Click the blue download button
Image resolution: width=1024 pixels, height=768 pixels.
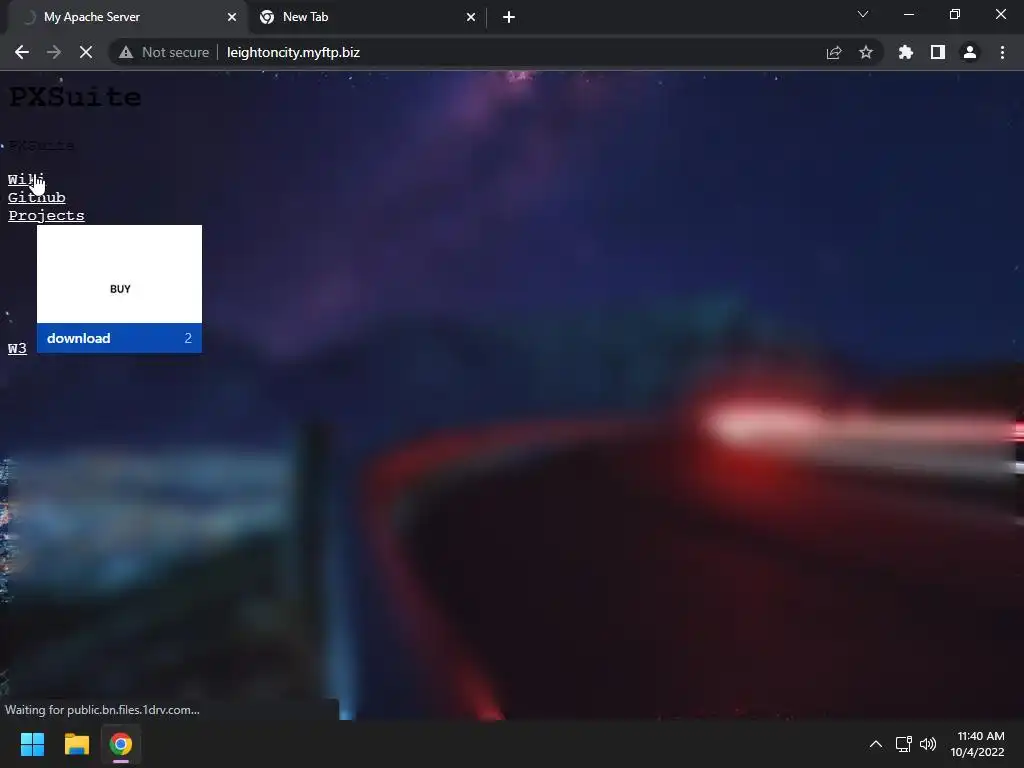tap(120, 338)
